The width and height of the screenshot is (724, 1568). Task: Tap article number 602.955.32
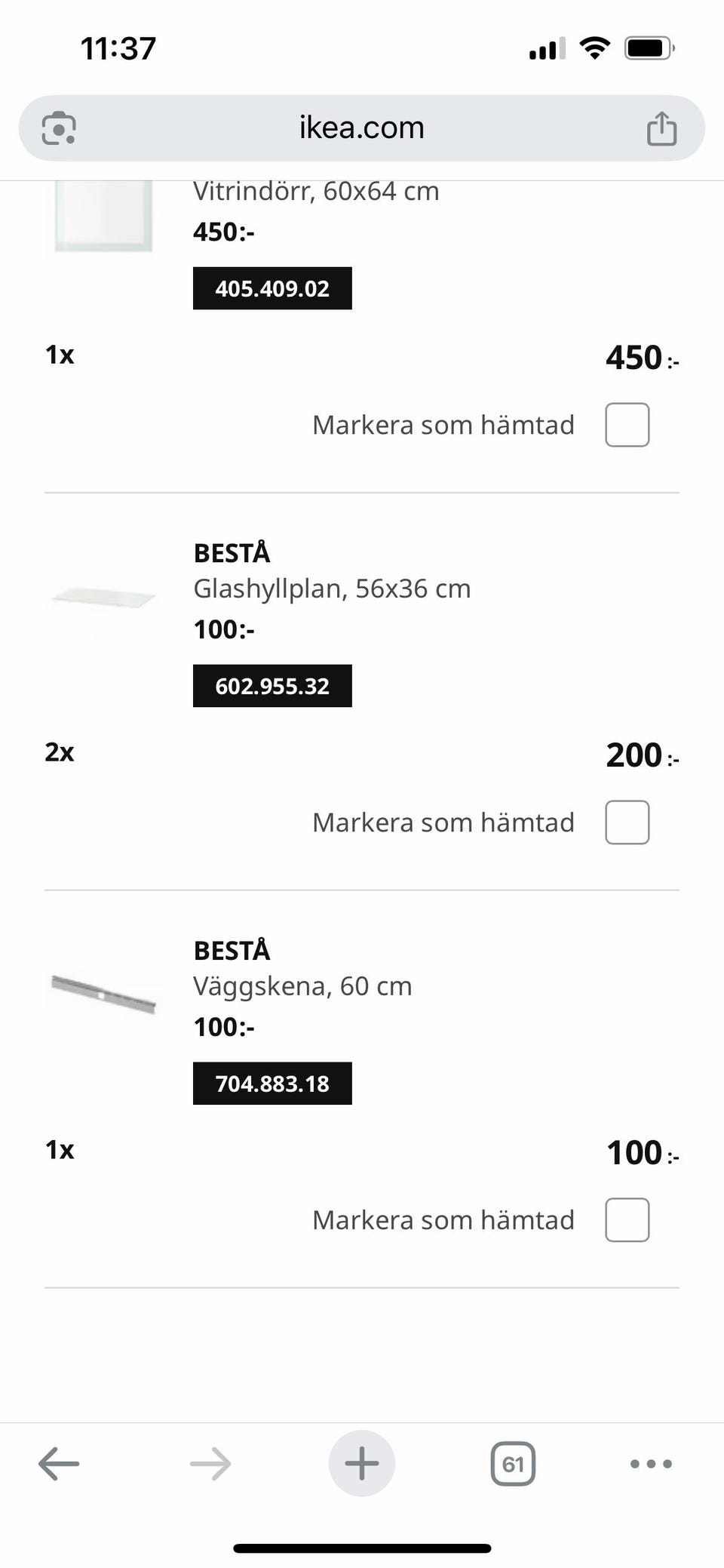272,686
